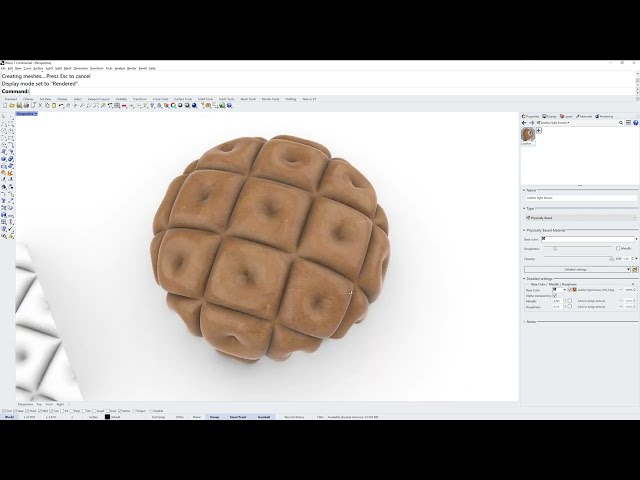Click the padlock Lock icon in toolbar
Viewport: 640px width, 480px height.
[x=159, y=105]
